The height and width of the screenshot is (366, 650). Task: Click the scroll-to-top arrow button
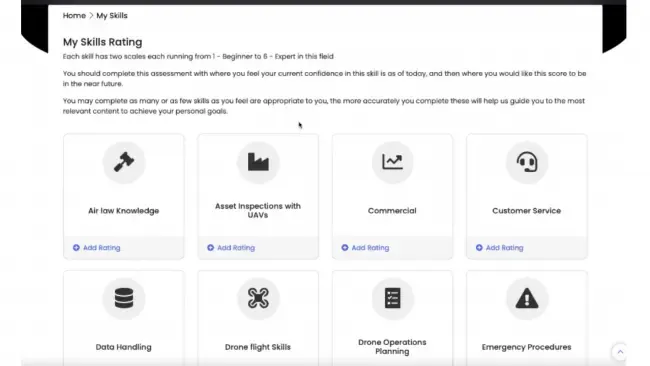[620, 352]
